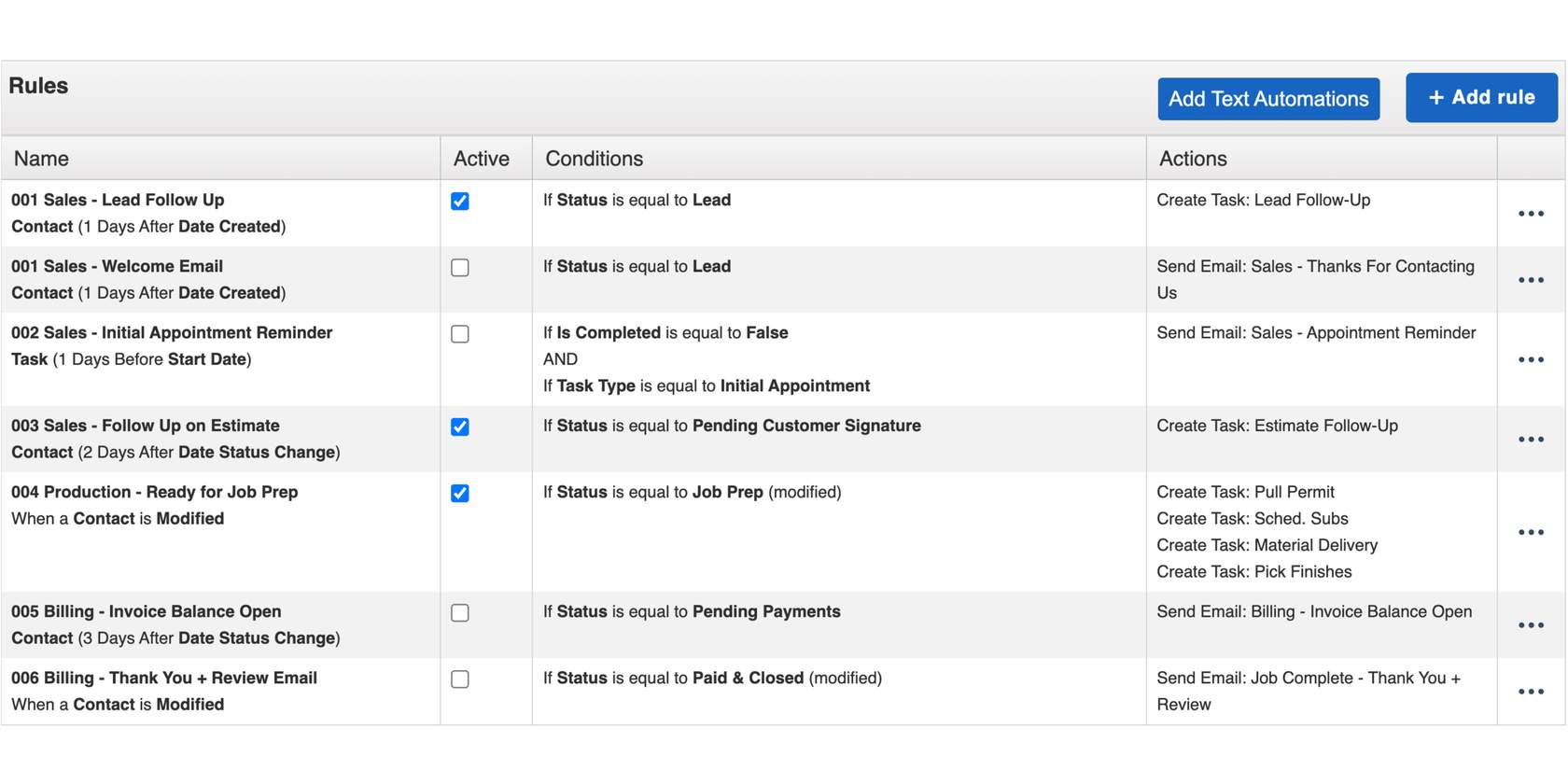Uncheck Follow Up on Estimate active box

pos(460,427)
